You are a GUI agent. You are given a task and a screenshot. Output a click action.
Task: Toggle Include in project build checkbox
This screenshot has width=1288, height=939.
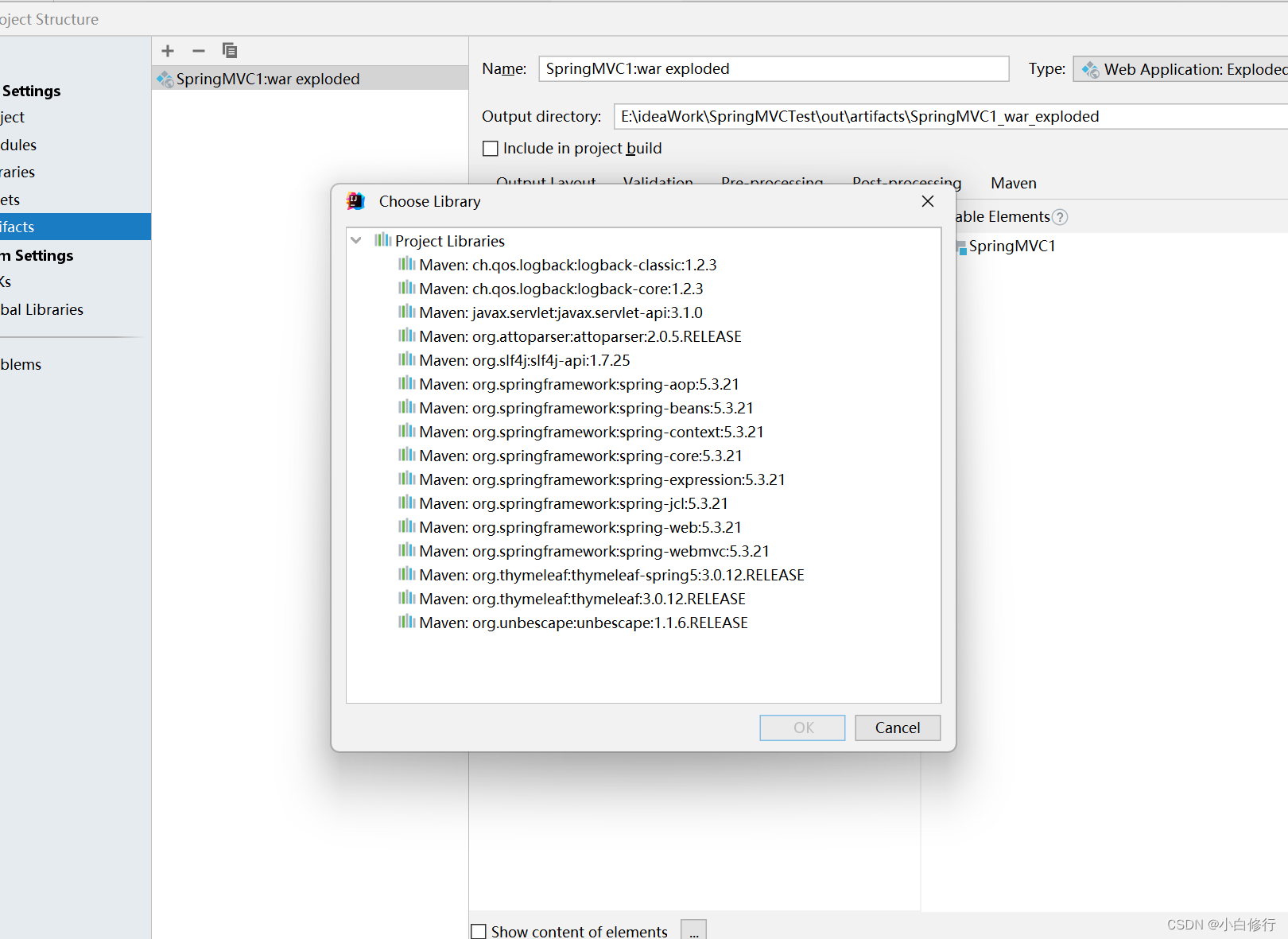[491, 149]
